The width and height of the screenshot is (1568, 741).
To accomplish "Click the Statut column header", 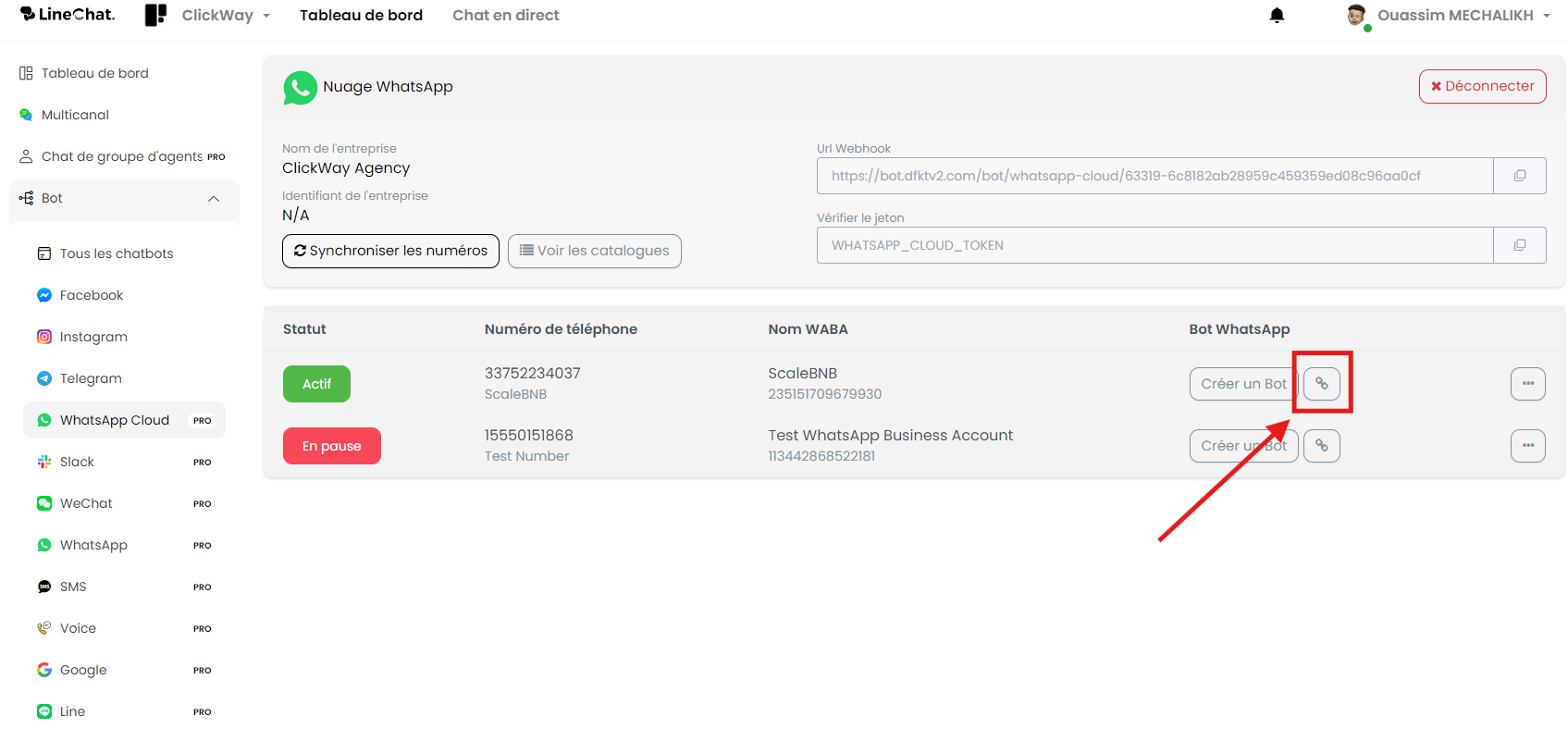I will tap(304, 329).
